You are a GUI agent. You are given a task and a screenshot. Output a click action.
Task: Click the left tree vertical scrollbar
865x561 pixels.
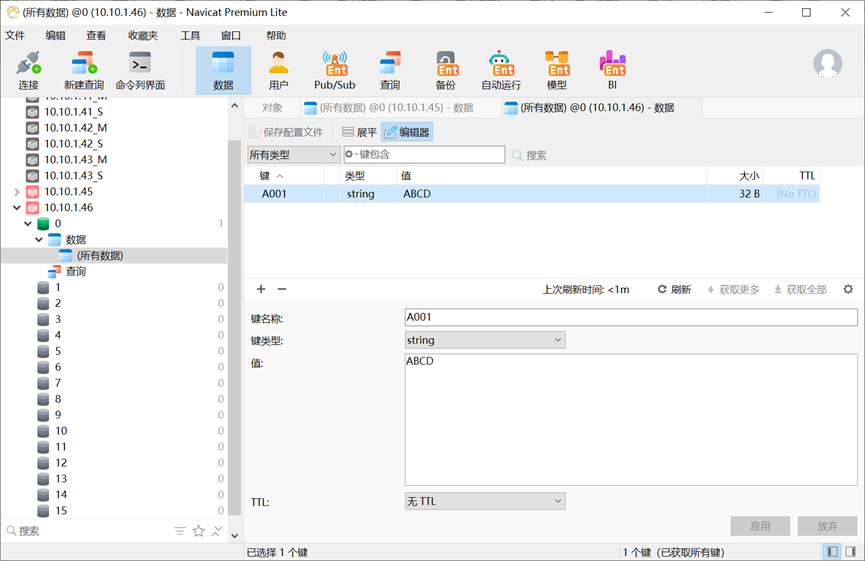tap(235, 300)
